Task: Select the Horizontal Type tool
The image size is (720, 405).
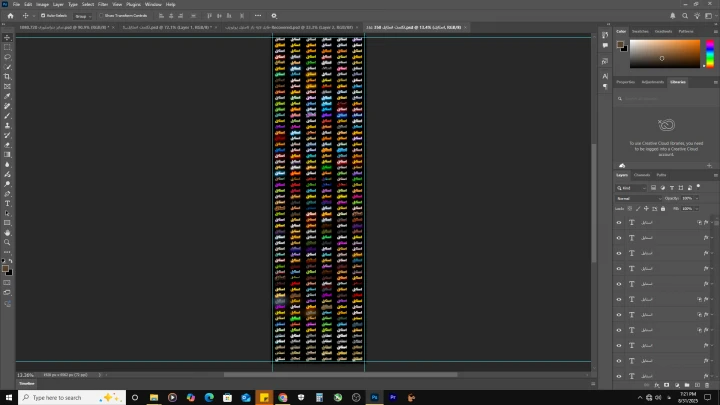Action: pyautogui.click(x=7, y=203)
